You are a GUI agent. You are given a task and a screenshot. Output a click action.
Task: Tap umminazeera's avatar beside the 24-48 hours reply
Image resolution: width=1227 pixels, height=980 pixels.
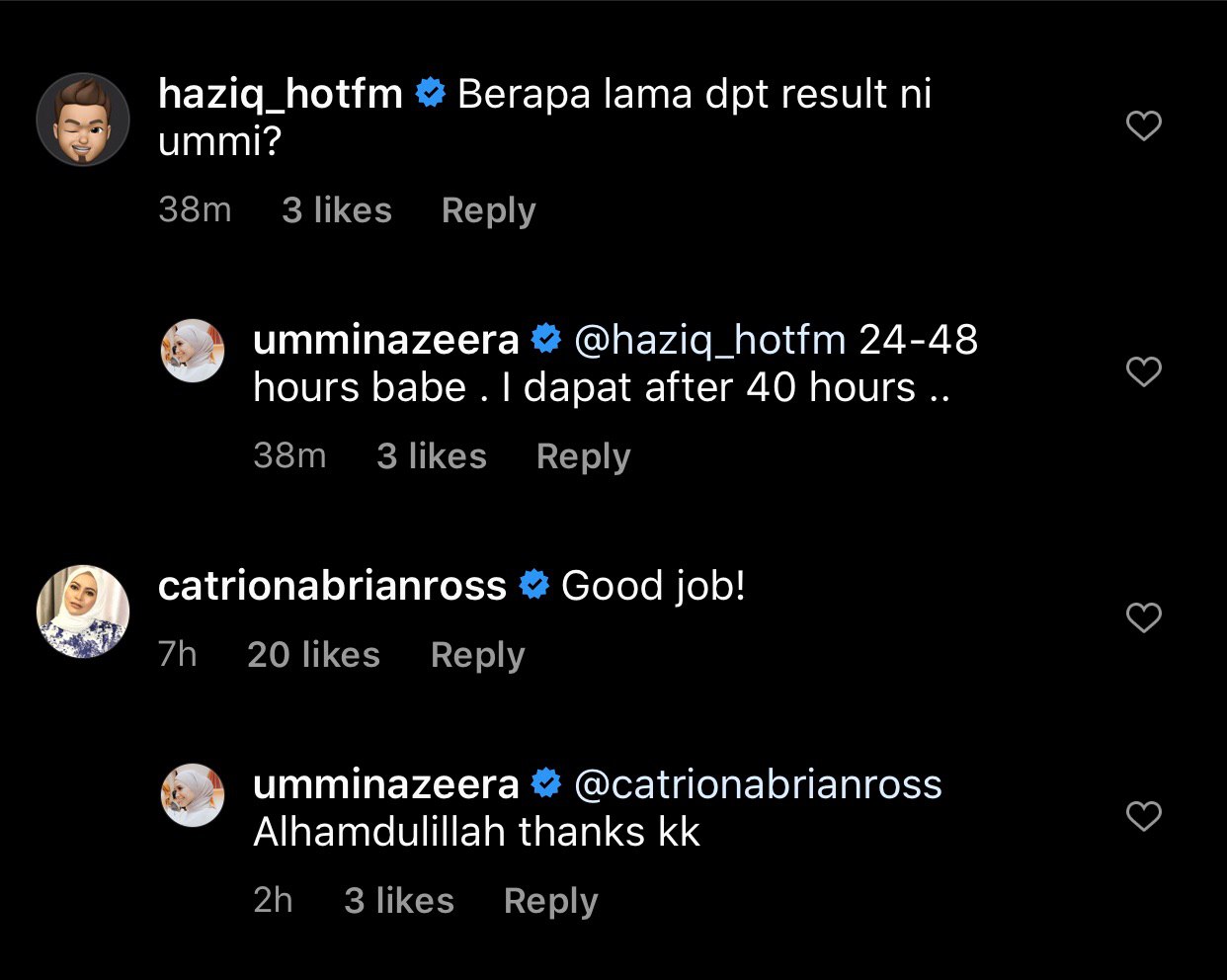click(x=193, y=351)
